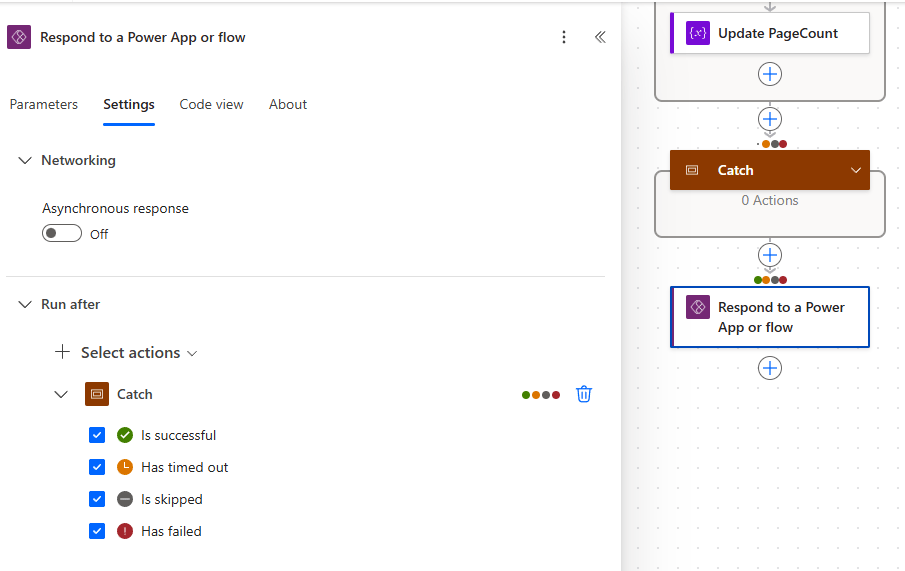
Task: Add an action inside the Catch scope
Action: [x=769, y=201]
